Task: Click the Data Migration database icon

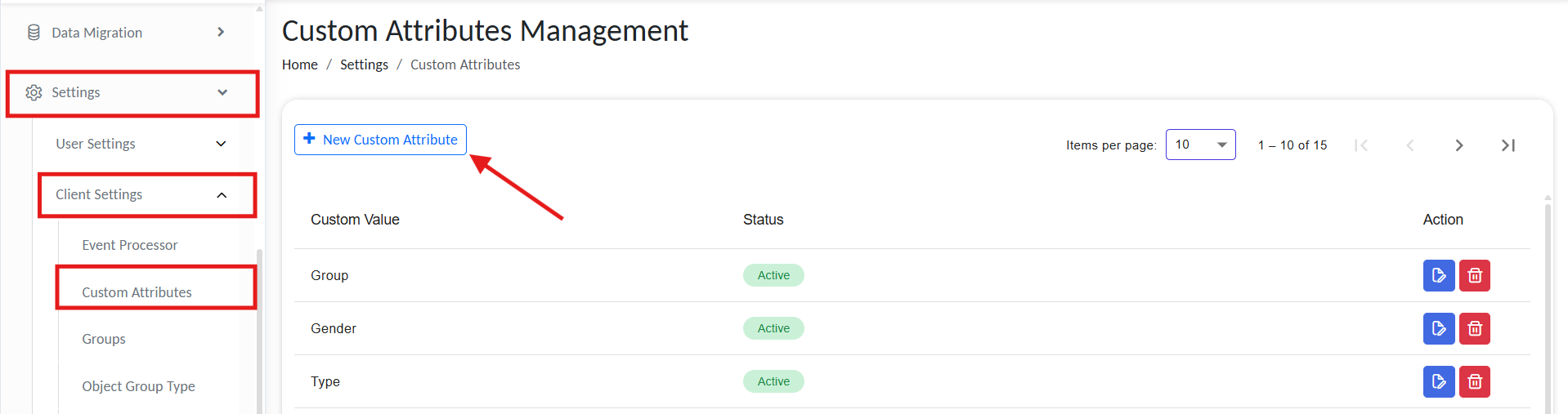Action: tap(34, 33)
